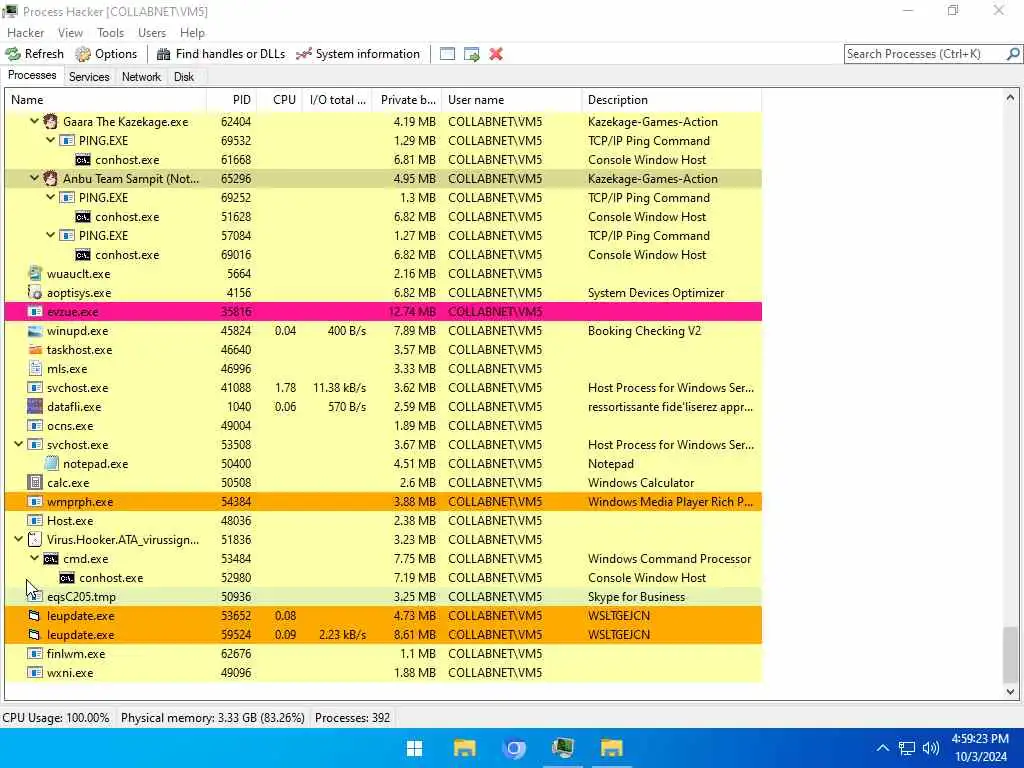Screen dimensions: 1024x768
Task: Click the datafli.exe process icon
Action: 35,406
